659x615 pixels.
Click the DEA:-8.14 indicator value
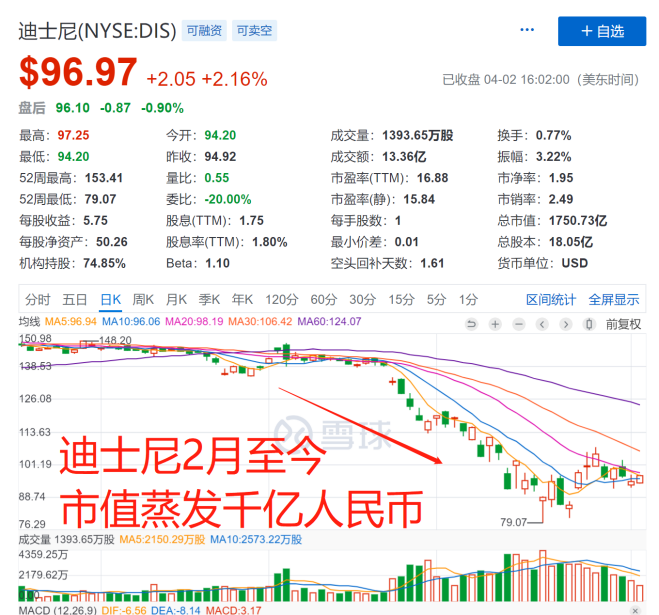coord(176,610)
